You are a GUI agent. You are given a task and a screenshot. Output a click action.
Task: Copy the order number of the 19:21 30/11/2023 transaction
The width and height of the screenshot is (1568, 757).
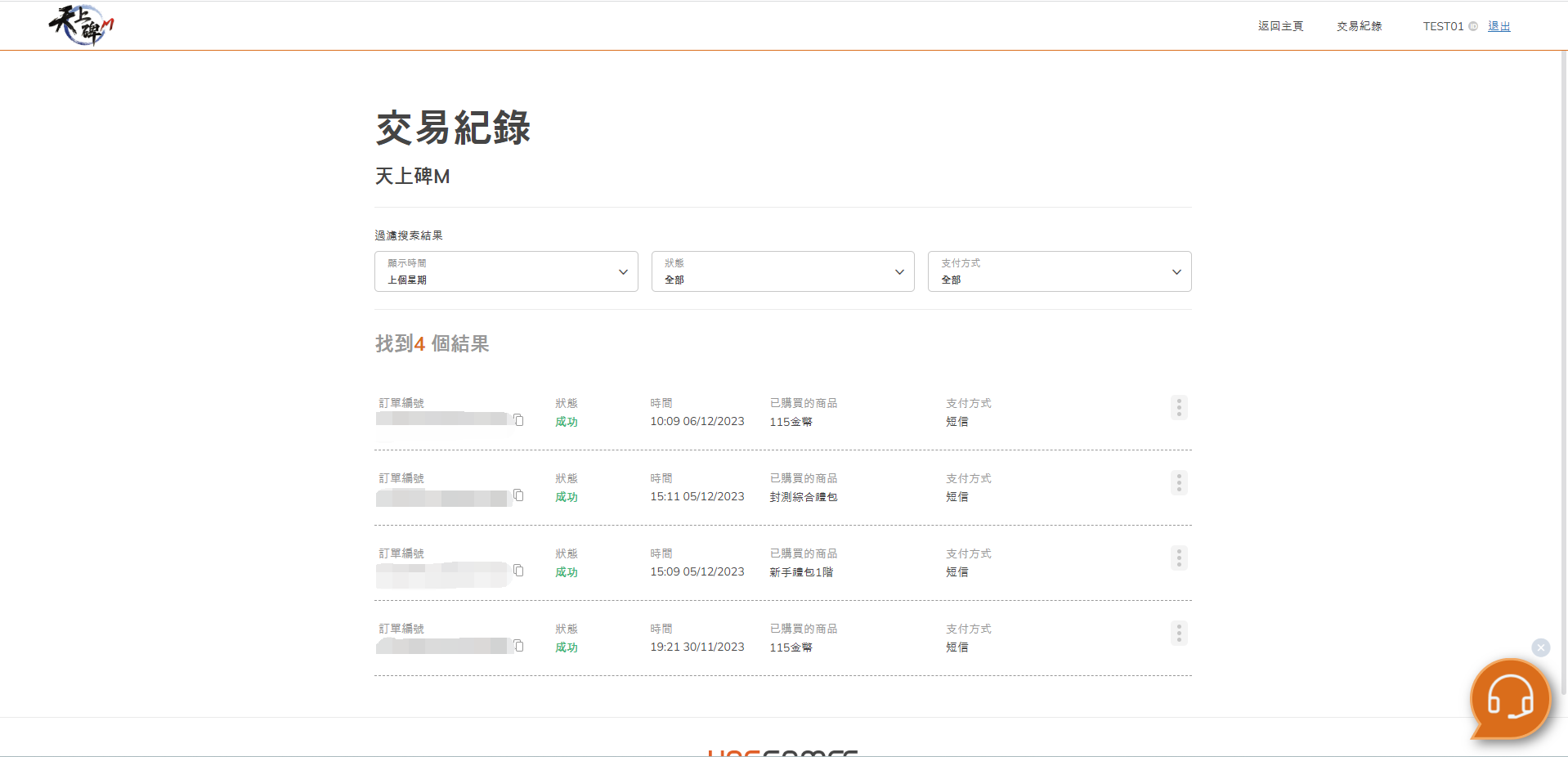click(518, 646)
